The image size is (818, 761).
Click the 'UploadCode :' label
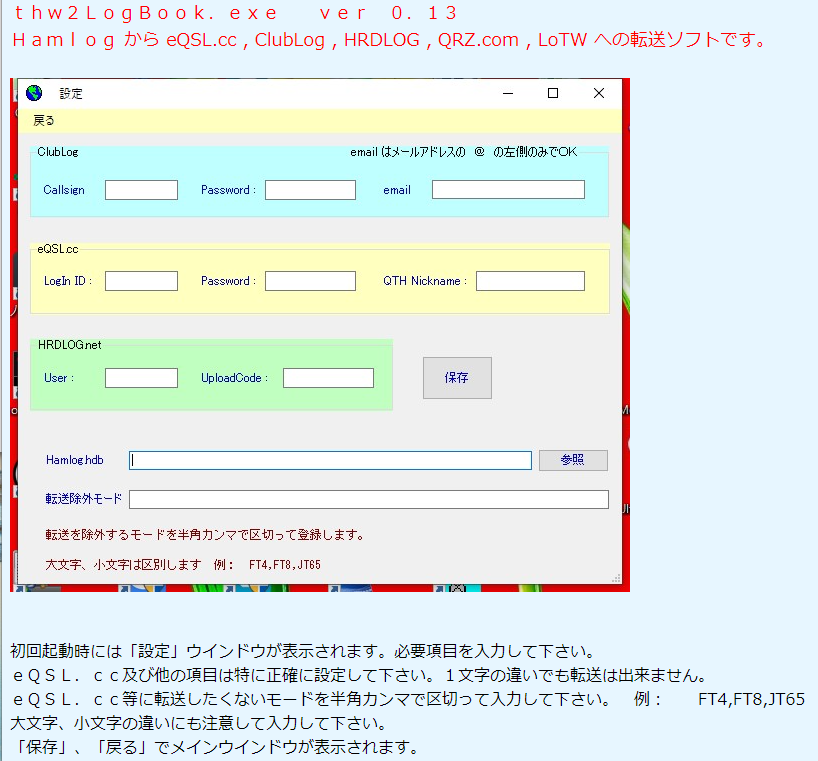coord(234,378)
